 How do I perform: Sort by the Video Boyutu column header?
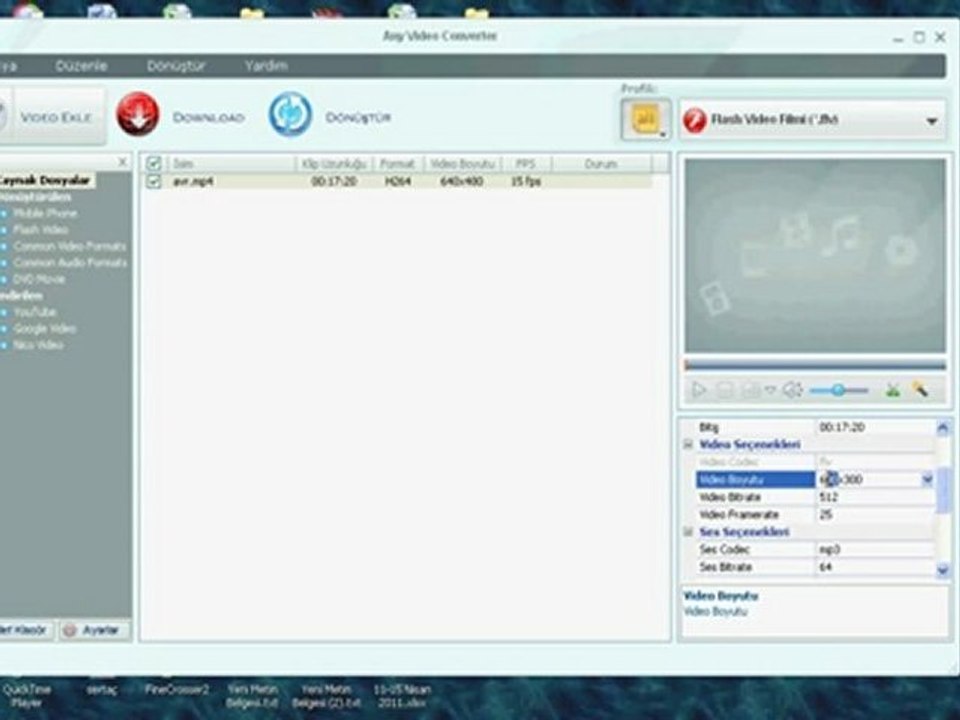coord(462,163)
